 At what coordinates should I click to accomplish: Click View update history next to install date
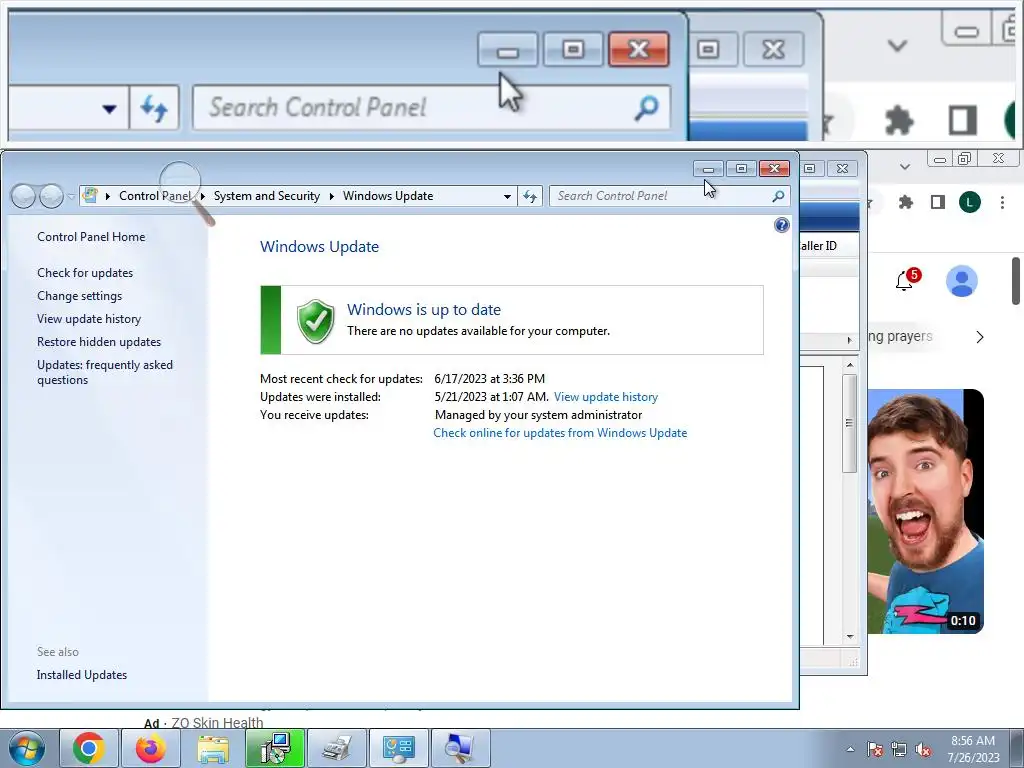606,396
